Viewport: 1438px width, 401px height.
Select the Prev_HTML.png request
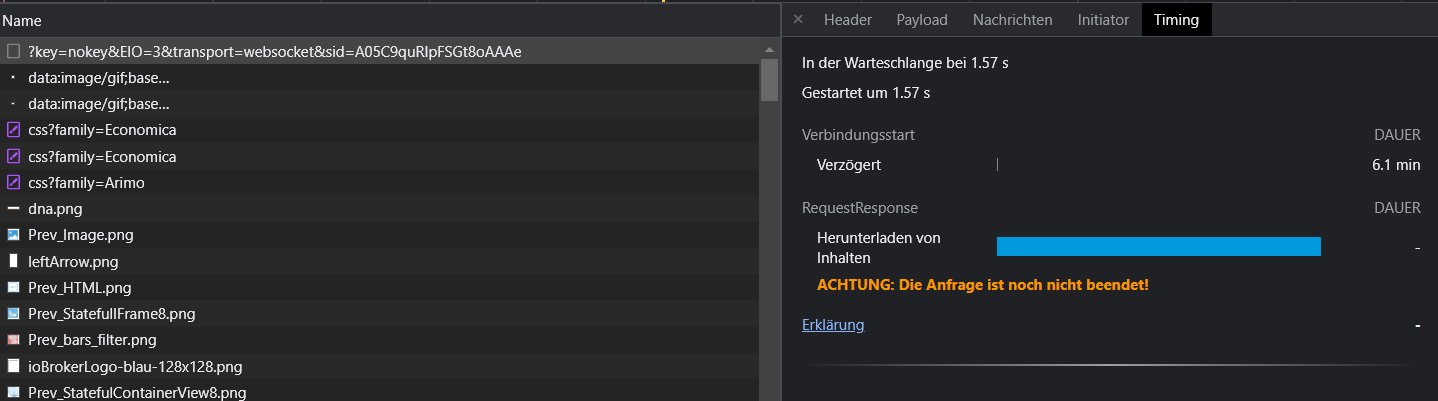[380, 288]
